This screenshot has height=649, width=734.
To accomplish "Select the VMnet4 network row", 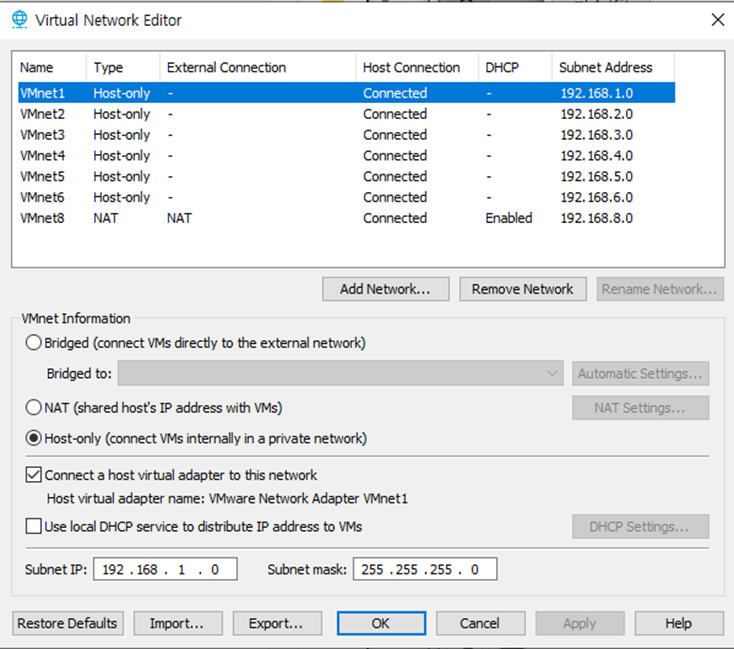I will click(346, 155).
